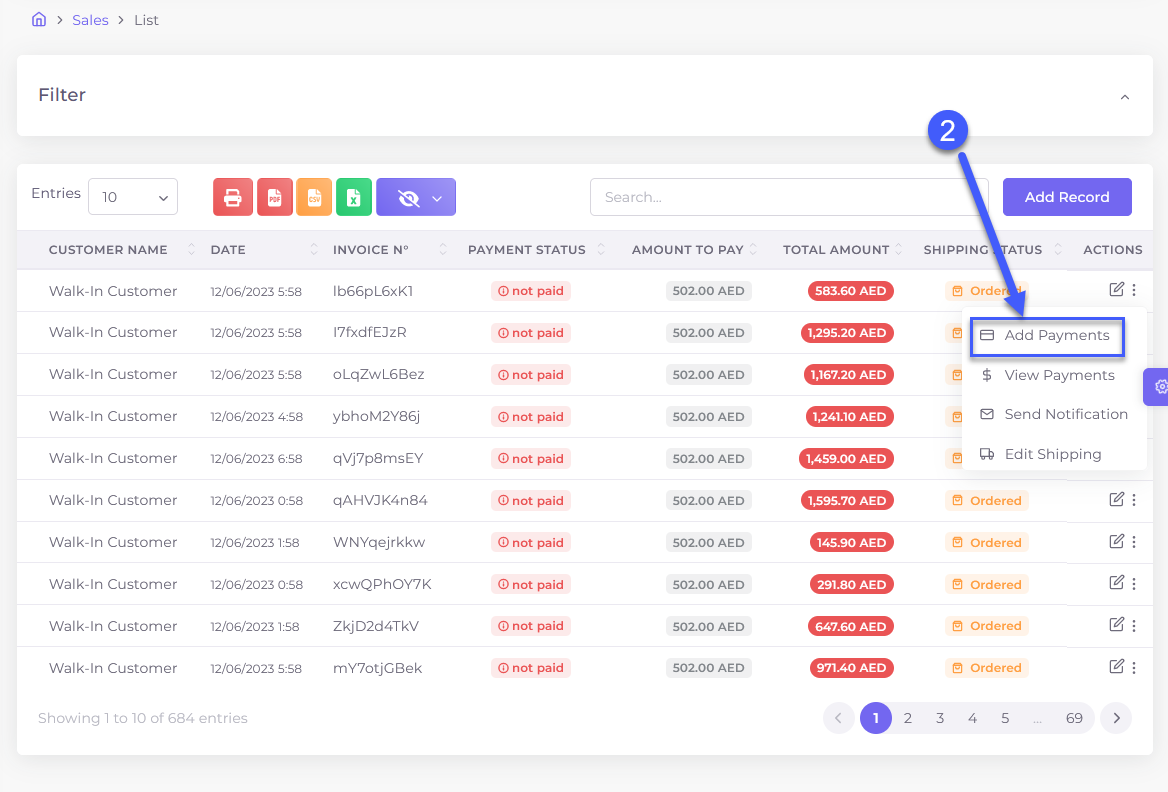Click total amount 145.90 AED
Viewport: 1168px width, 792px height.
click(851, 542)
